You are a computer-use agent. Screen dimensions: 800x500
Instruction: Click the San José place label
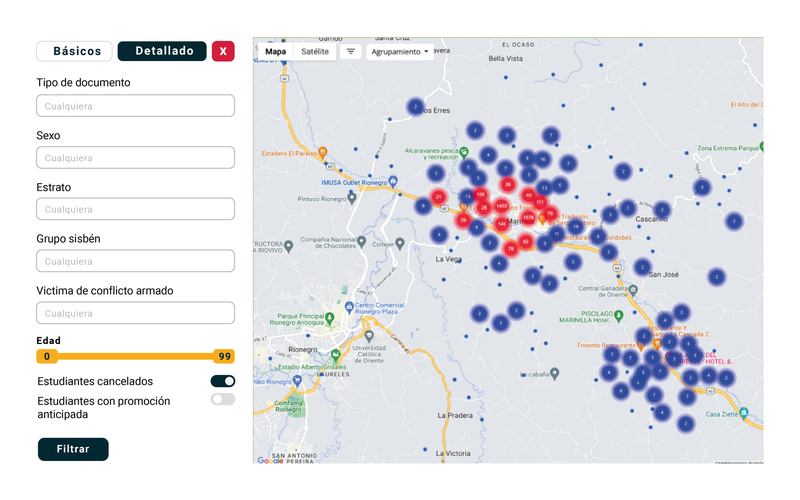tap(664, 274)
